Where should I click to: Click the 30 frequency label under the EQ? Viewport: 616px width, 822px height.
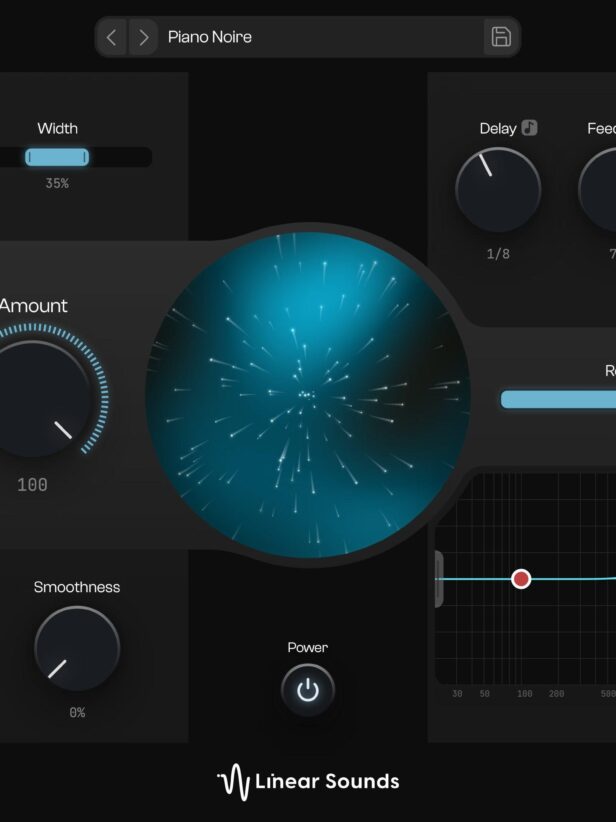click(457, 694)
